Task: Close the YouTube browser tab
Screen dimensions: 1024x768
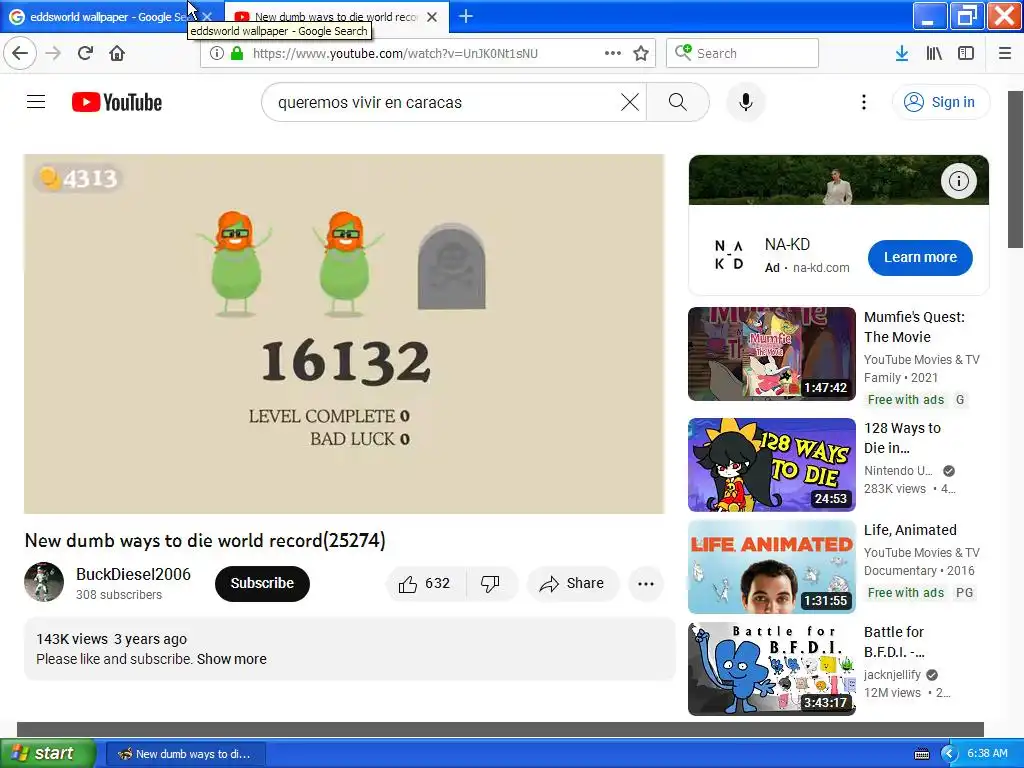Action: [x=432, y=17]
